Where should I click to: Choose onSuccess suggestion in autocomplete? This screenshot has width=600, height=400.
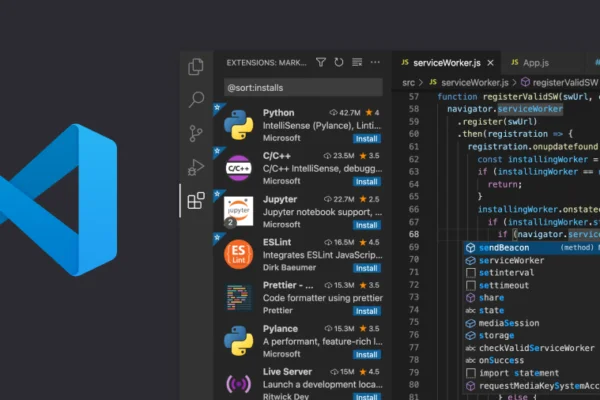pyautogui.click(x=532, y=360)
